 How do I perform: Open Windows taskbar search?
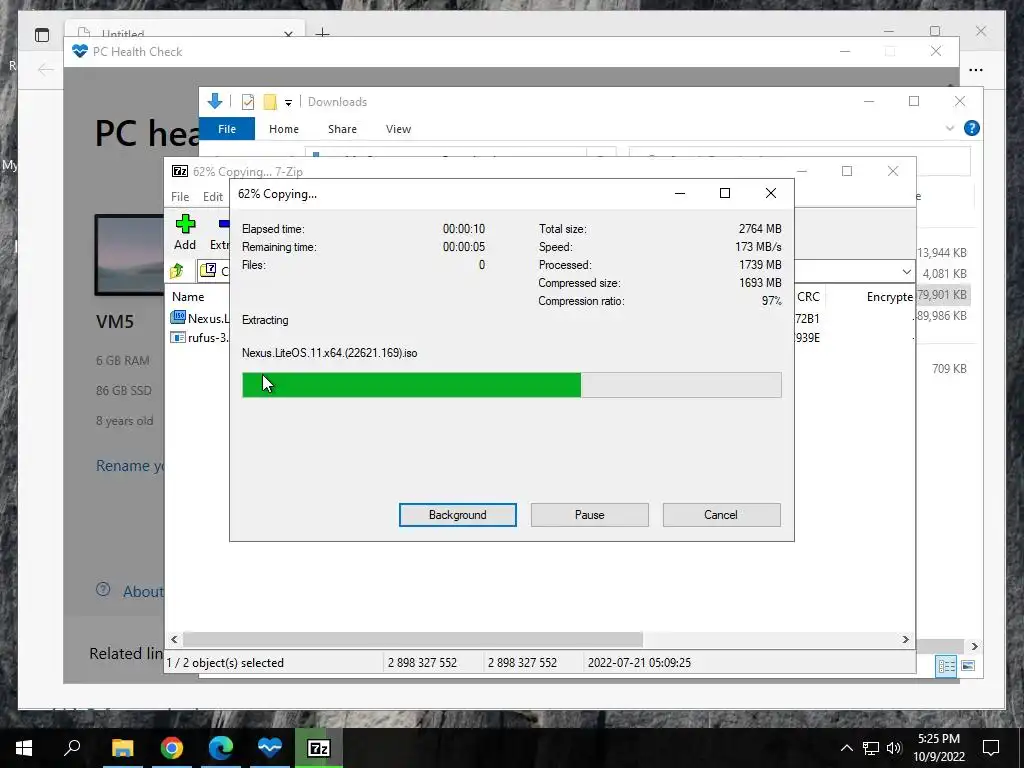tap(72, 748)
